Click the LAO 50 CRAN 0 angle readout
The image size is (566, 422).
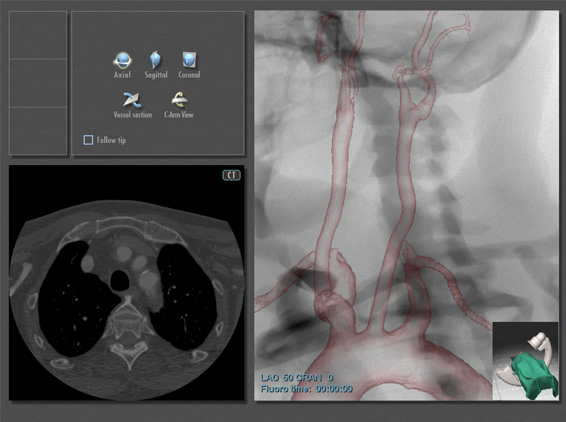coord(297,378)
